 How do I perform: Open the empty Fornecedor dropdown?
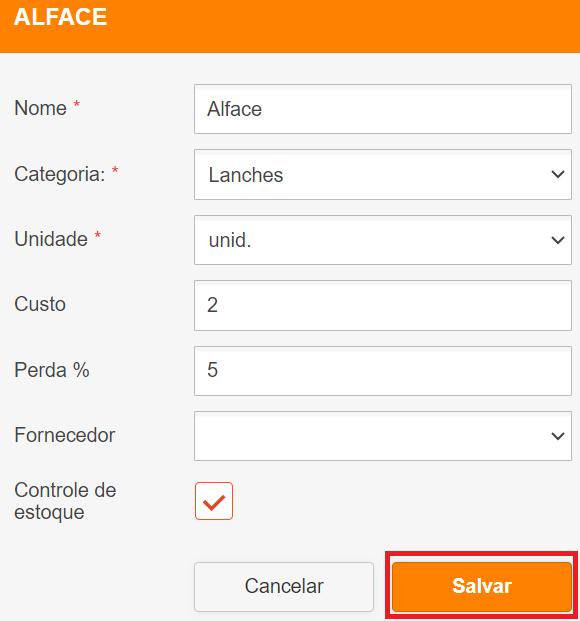(x=383, y=436)
